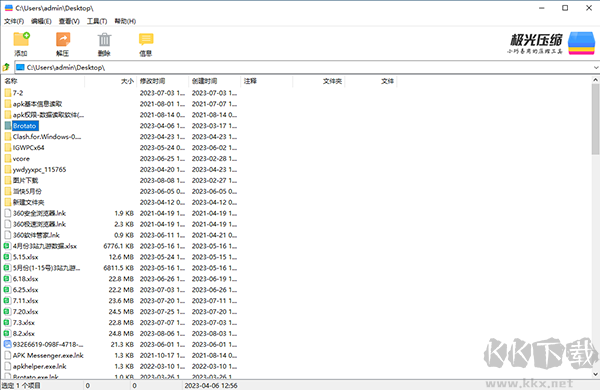Select the IGWPCx64 folder icon
This screenshot has width=600, height=390.
(8, 148)
